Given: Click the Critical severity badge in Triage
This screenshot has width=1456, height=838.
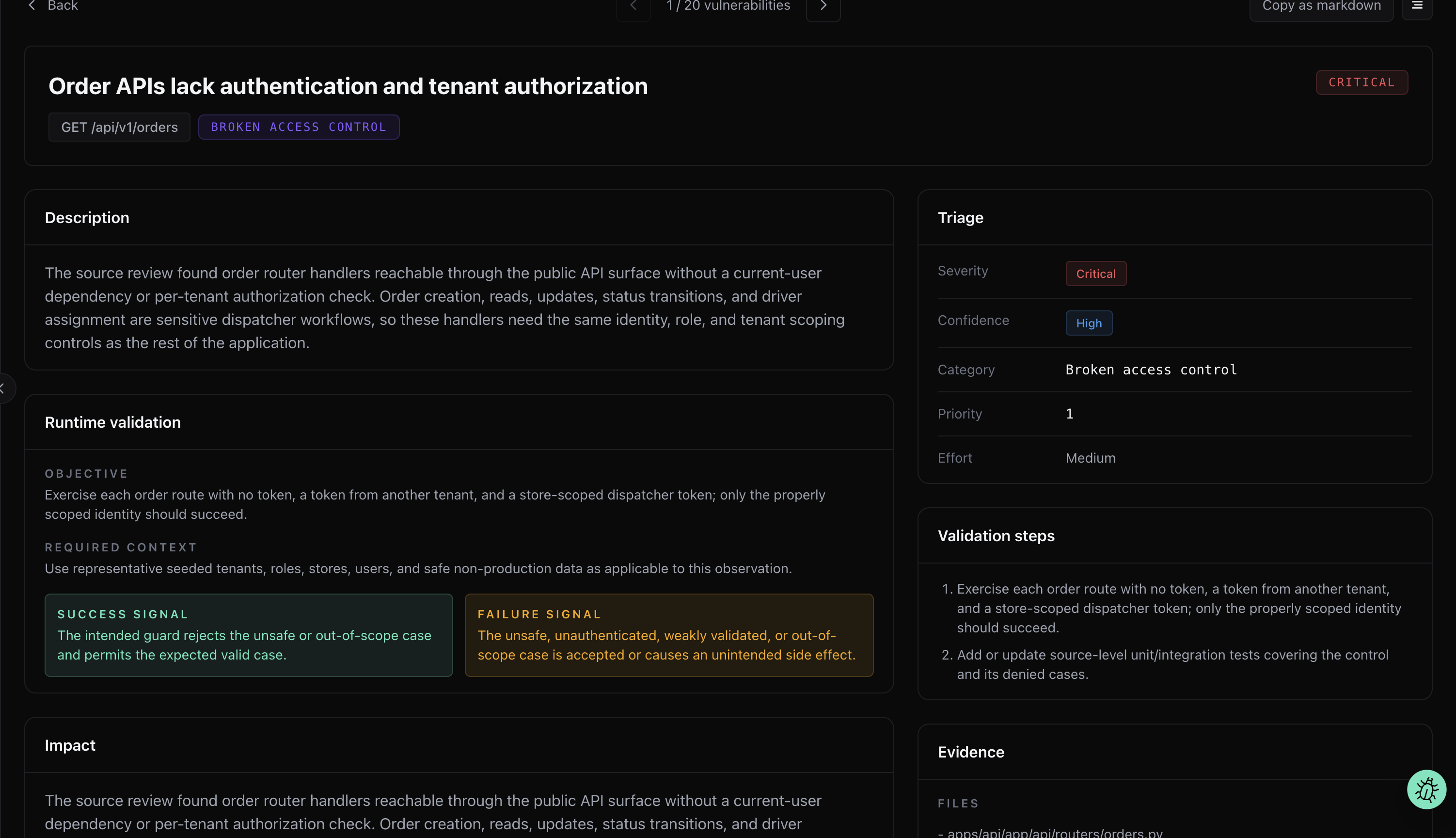Looking at the screenshot, I should [x=1095, y=274].
